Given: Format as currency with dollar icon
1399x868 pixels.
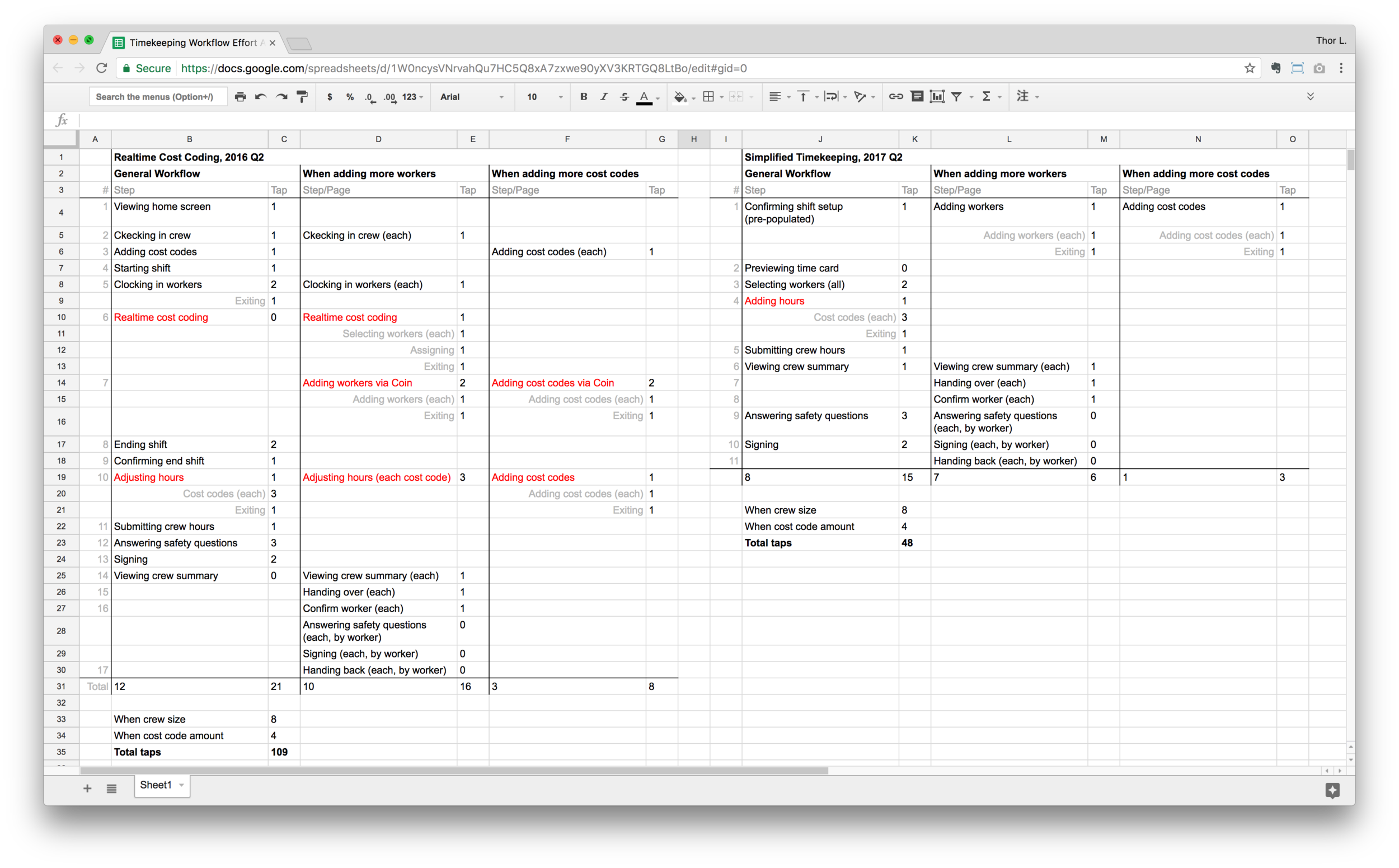Looking at the screenshot, I should click(330, 97).
